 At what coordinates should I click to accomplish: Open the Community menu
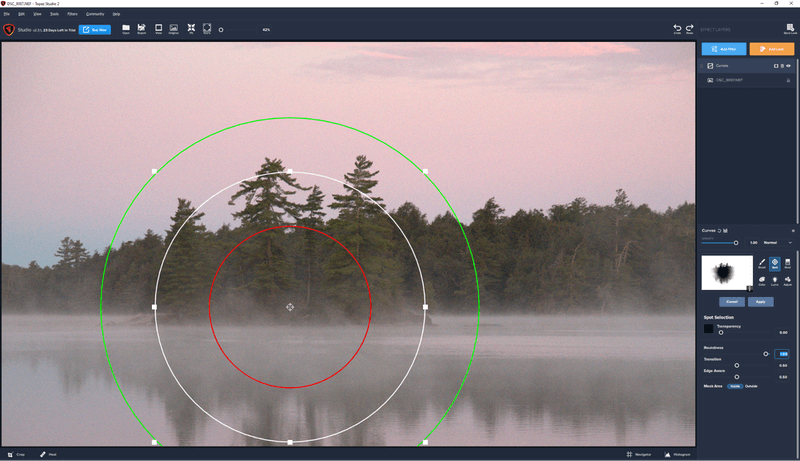95,14
